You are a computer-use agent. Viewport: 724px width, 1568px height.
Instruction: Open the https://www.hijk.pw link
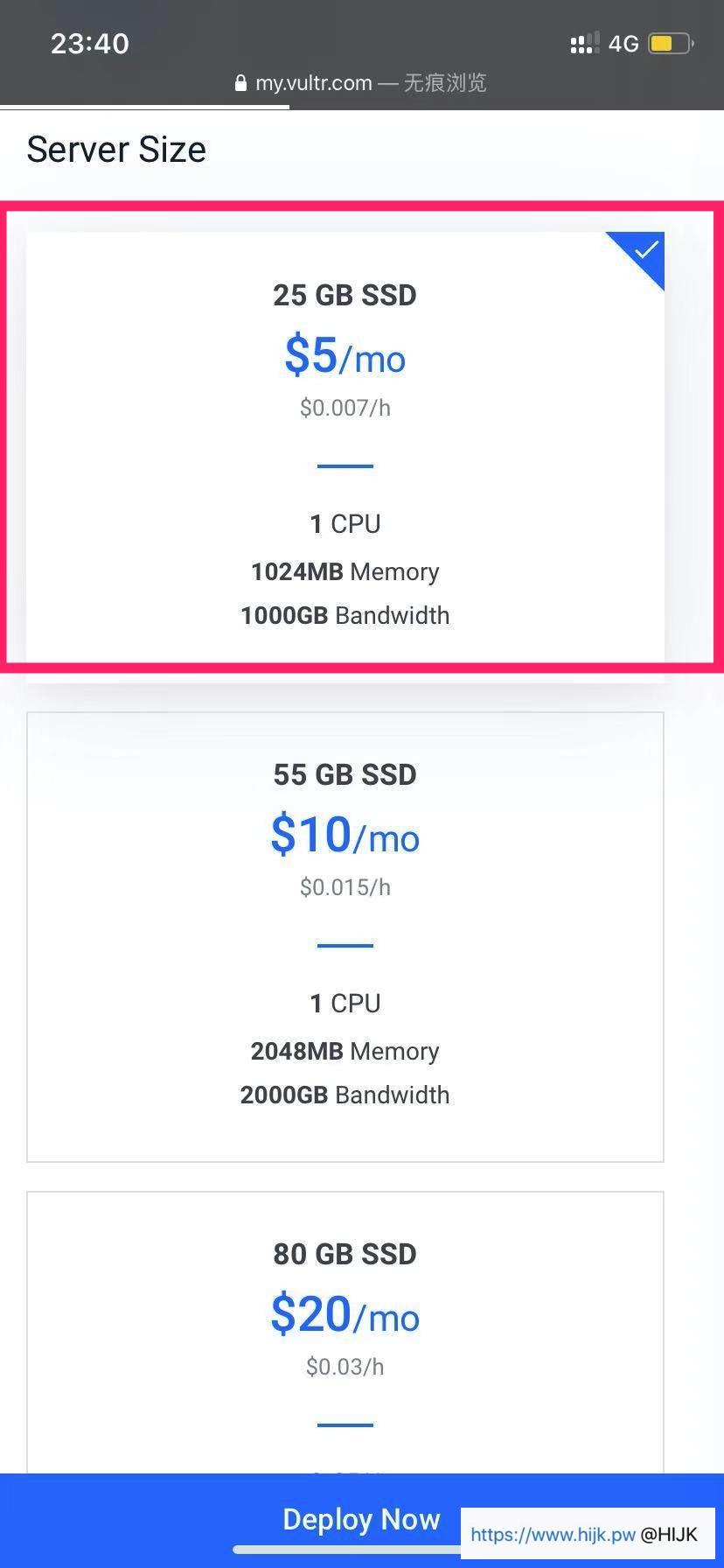tap(553, 1534)
